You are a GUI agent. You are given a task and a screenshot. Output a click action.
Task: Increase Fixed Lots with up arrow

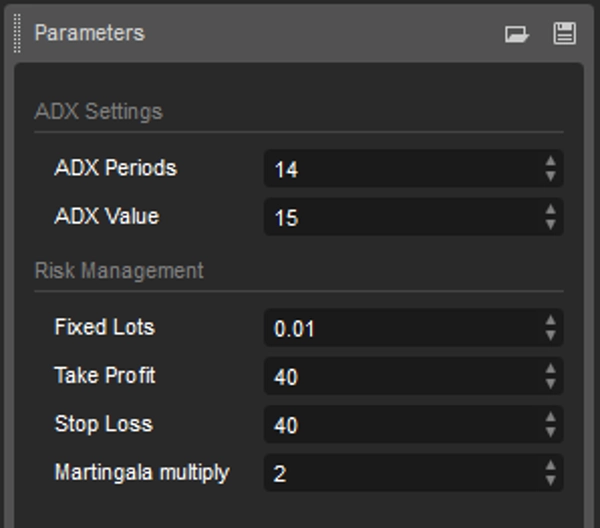[x=550, y=321]
